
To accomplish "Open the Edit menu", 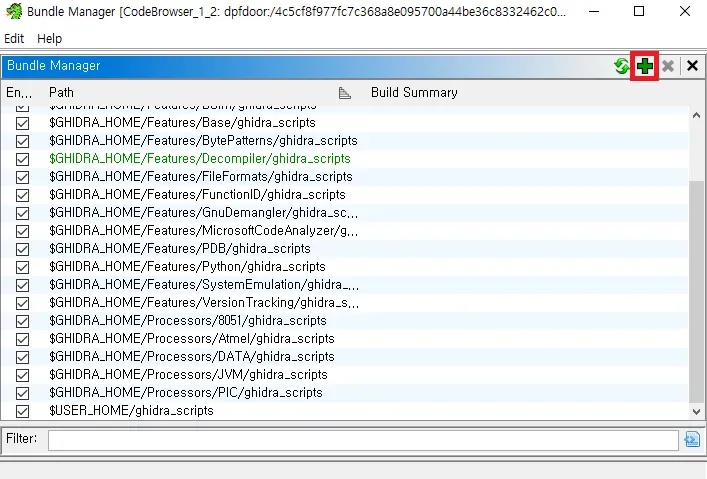I will point(14,39).
